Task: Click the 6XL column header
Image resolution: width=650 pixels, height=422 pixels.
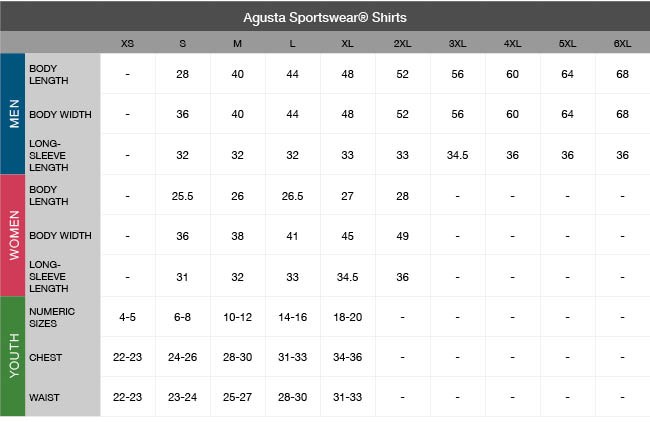Action: tap(622, 44)
